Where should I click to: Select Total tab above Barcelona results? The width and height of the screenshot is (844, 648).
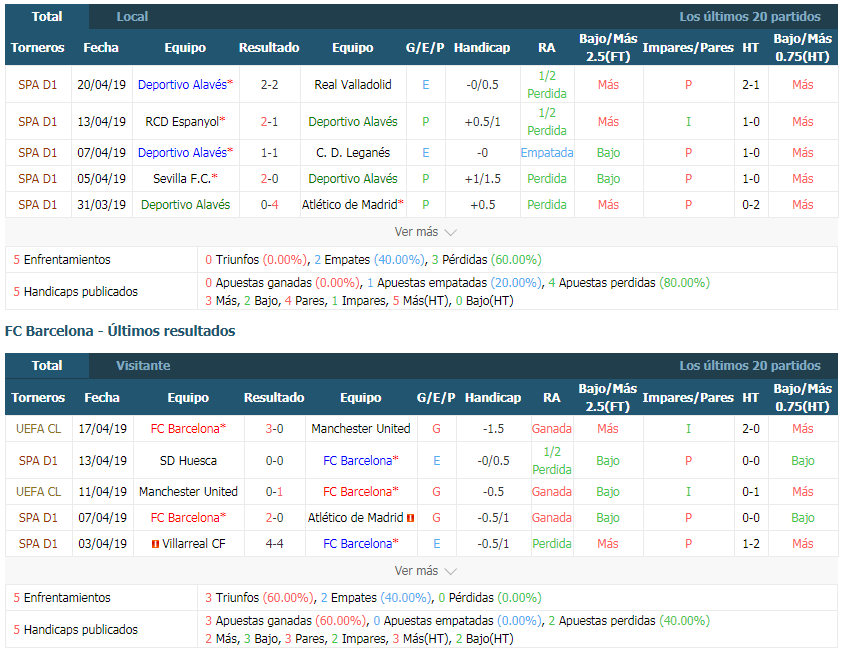(x=47, y=365)
